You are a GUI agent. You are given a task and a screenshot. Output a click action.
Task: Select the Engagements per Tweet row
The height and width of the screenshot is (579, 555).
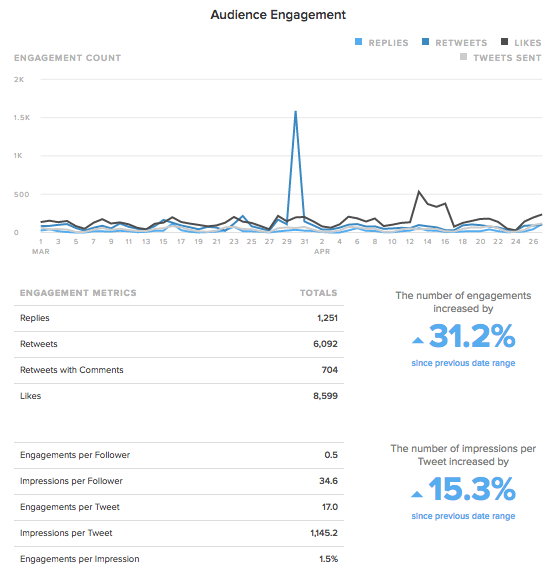[x=179, y=507]
